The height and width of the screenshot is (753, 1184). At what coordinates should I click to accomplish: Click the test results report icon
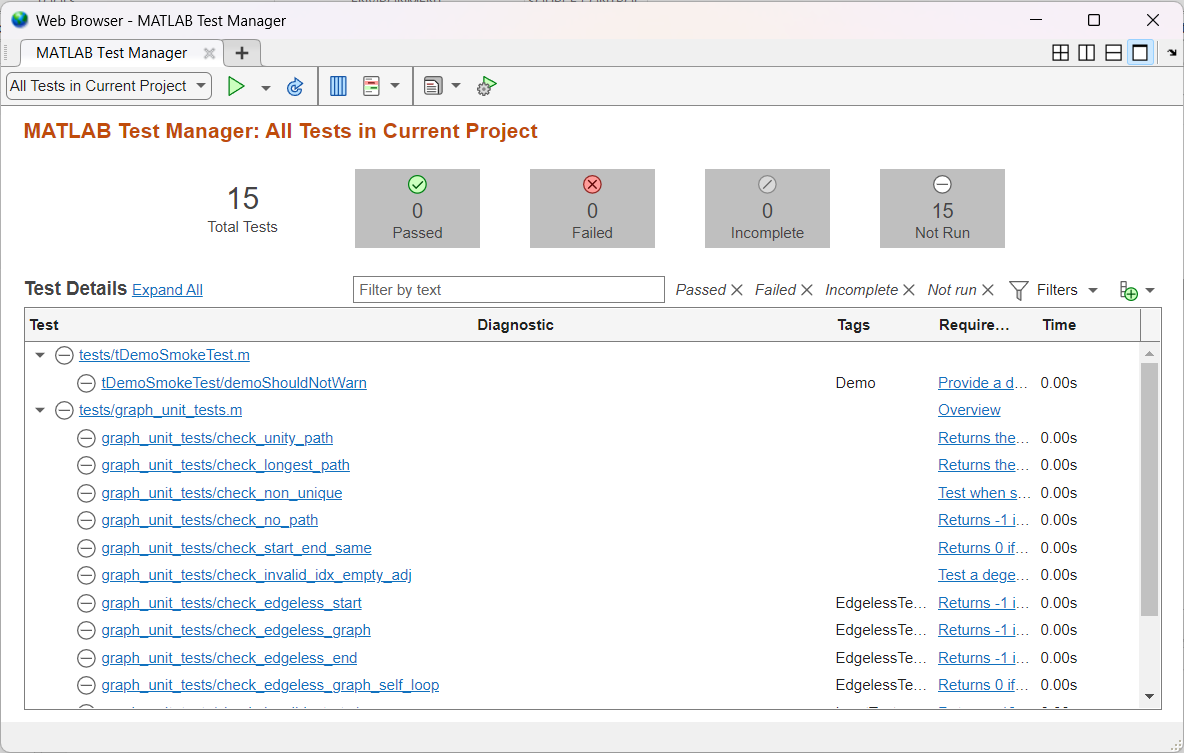[x=372, y=86]
